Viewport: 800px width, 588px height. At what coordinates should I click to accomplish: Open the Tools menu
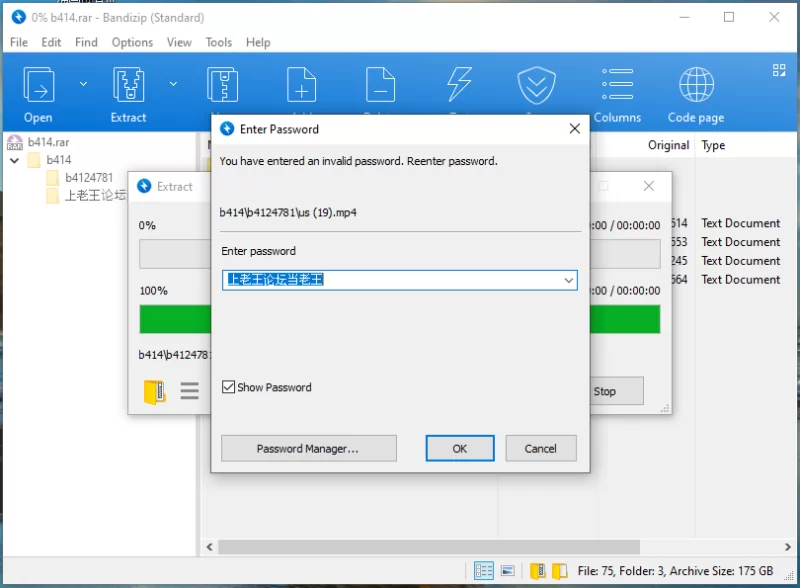218,42
